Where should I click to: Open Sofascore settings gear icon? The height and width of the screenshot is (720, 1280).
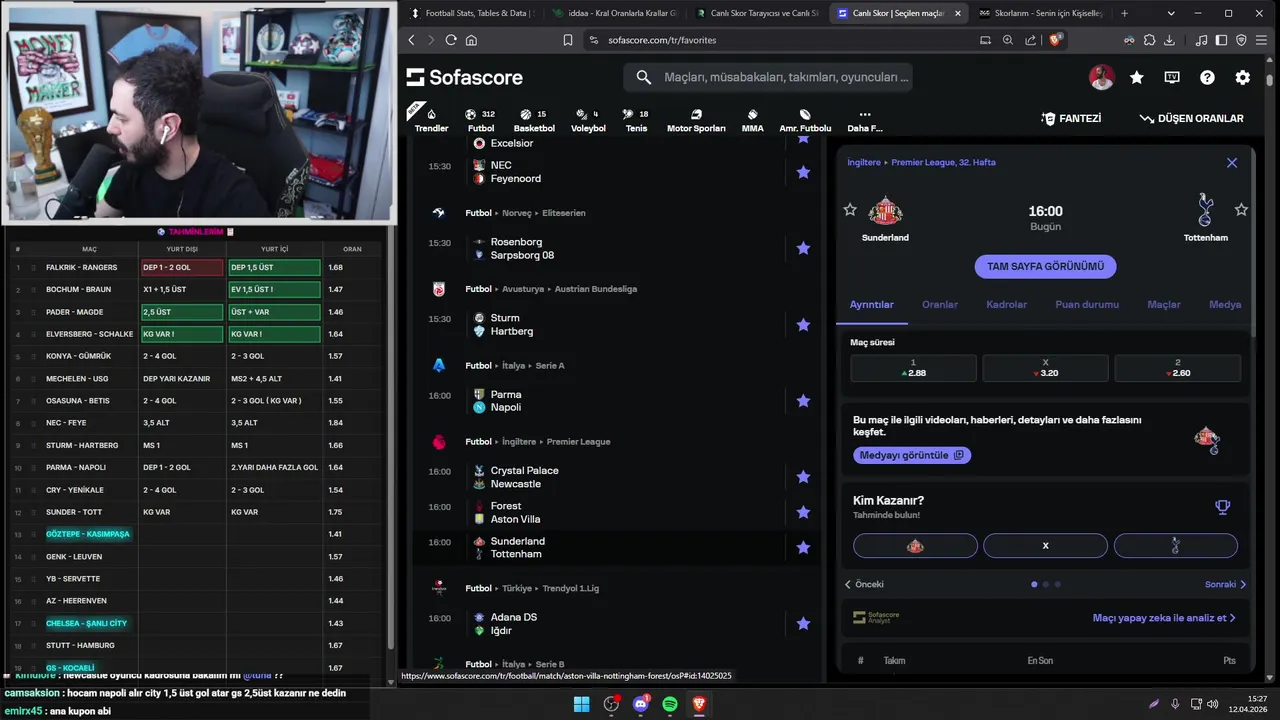tap(1243, 77)
